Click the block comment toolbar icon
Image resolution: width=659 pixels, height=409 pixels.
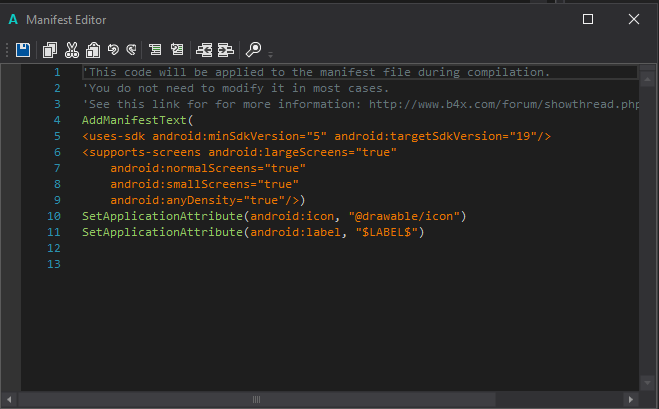coord(155,49)
